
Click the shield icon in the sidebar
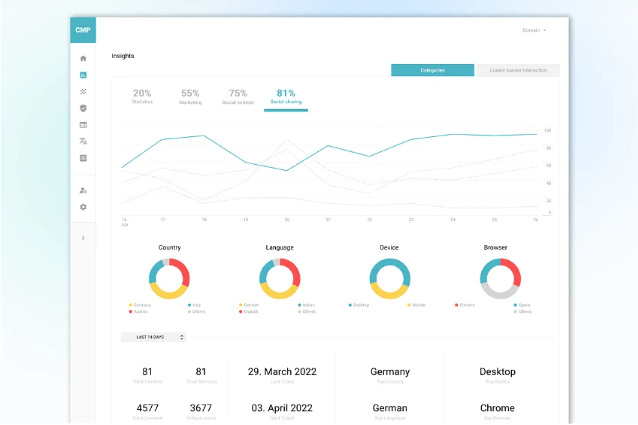(x=83, y=108)
